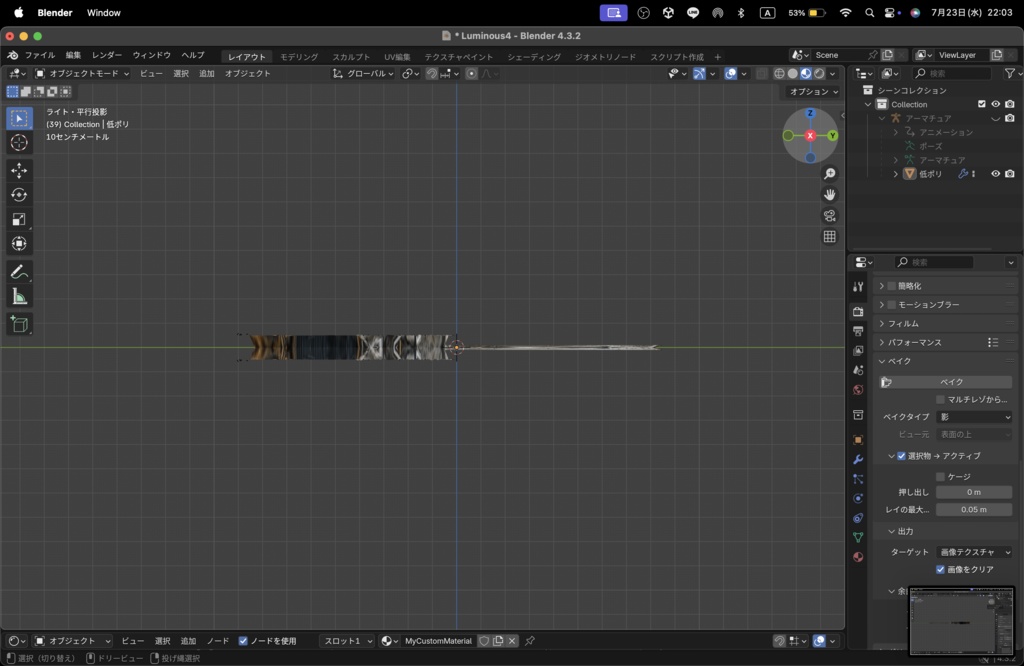Viewport: 1024px width, 666px height.
Task: Select the Rotate tool
Action: pyautogui.click(x=19, y=195)
